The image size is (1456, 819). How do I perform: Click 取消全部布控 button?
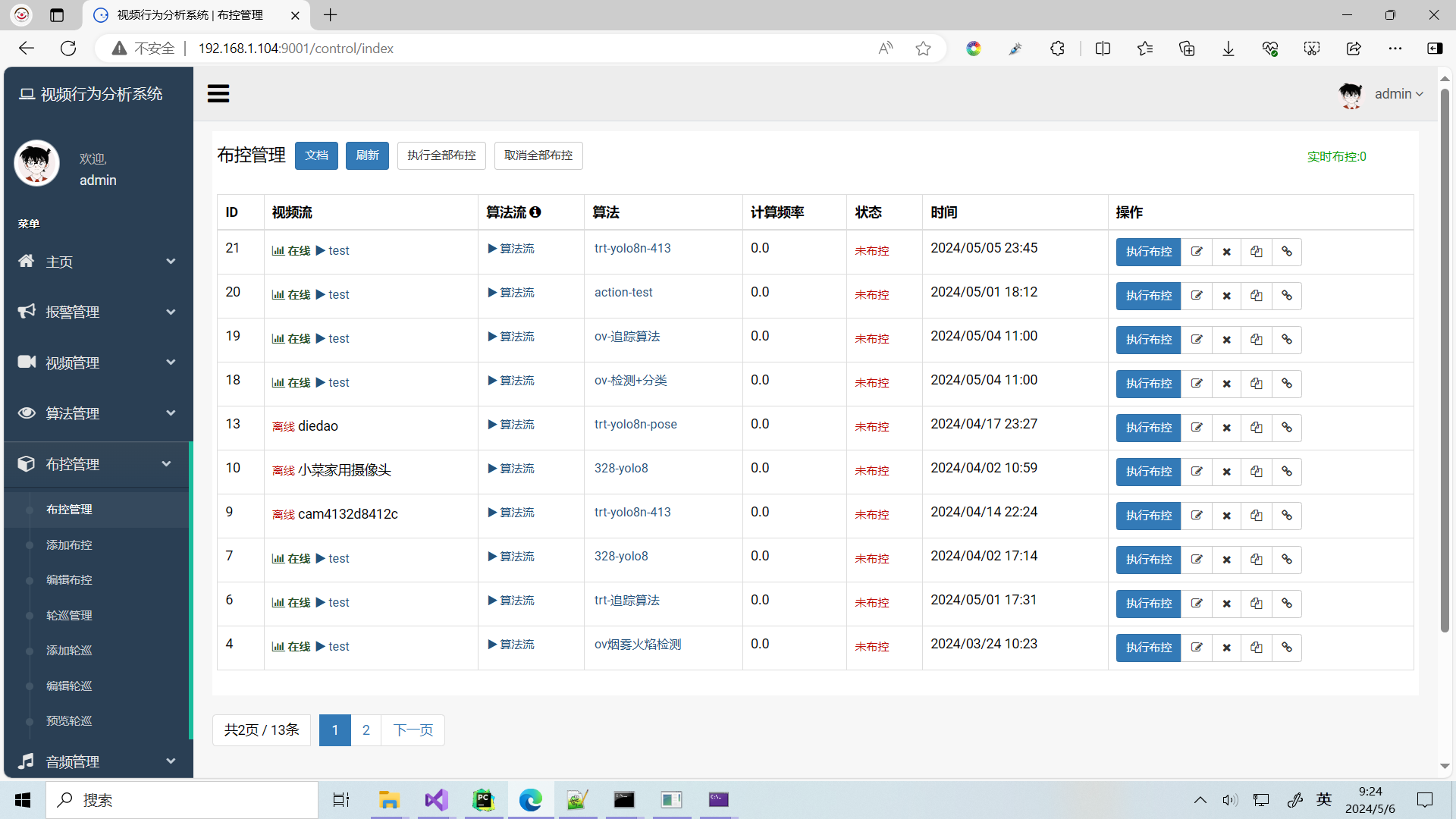click(538, 155)
